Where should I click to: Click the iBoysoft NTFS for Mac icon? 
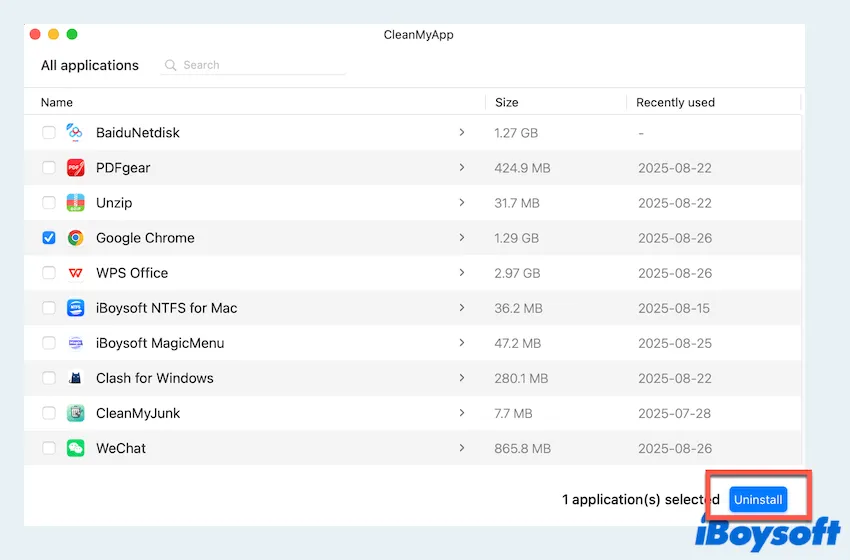(x=75, y=308)
